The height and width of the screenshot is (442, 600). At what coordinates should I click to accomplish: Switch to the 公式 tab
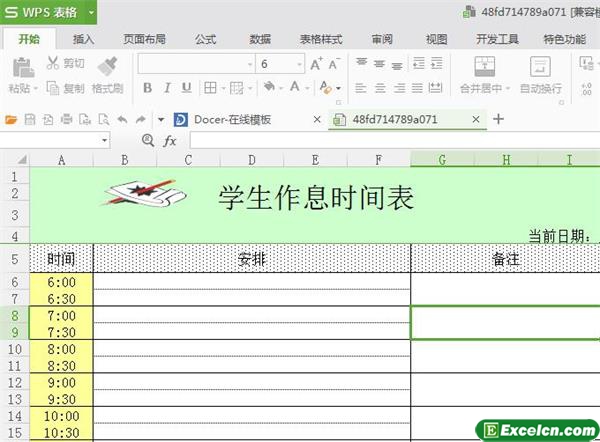(205, 39)
